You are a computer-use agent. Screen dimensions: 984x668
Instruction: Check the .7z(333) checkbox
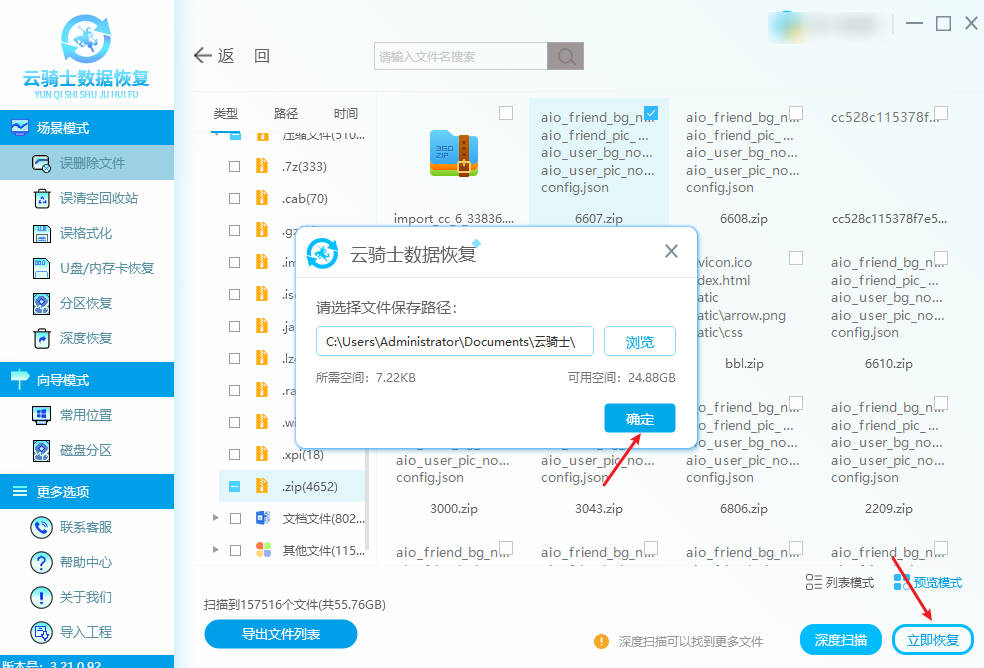[235, 167]
